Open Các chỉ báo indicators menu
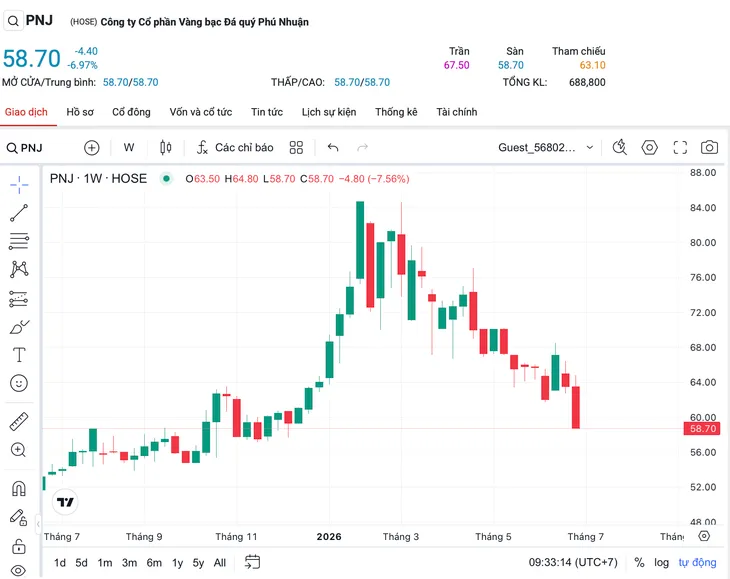The width and height of the screenshot is (730, 579). tap(235, 148)
